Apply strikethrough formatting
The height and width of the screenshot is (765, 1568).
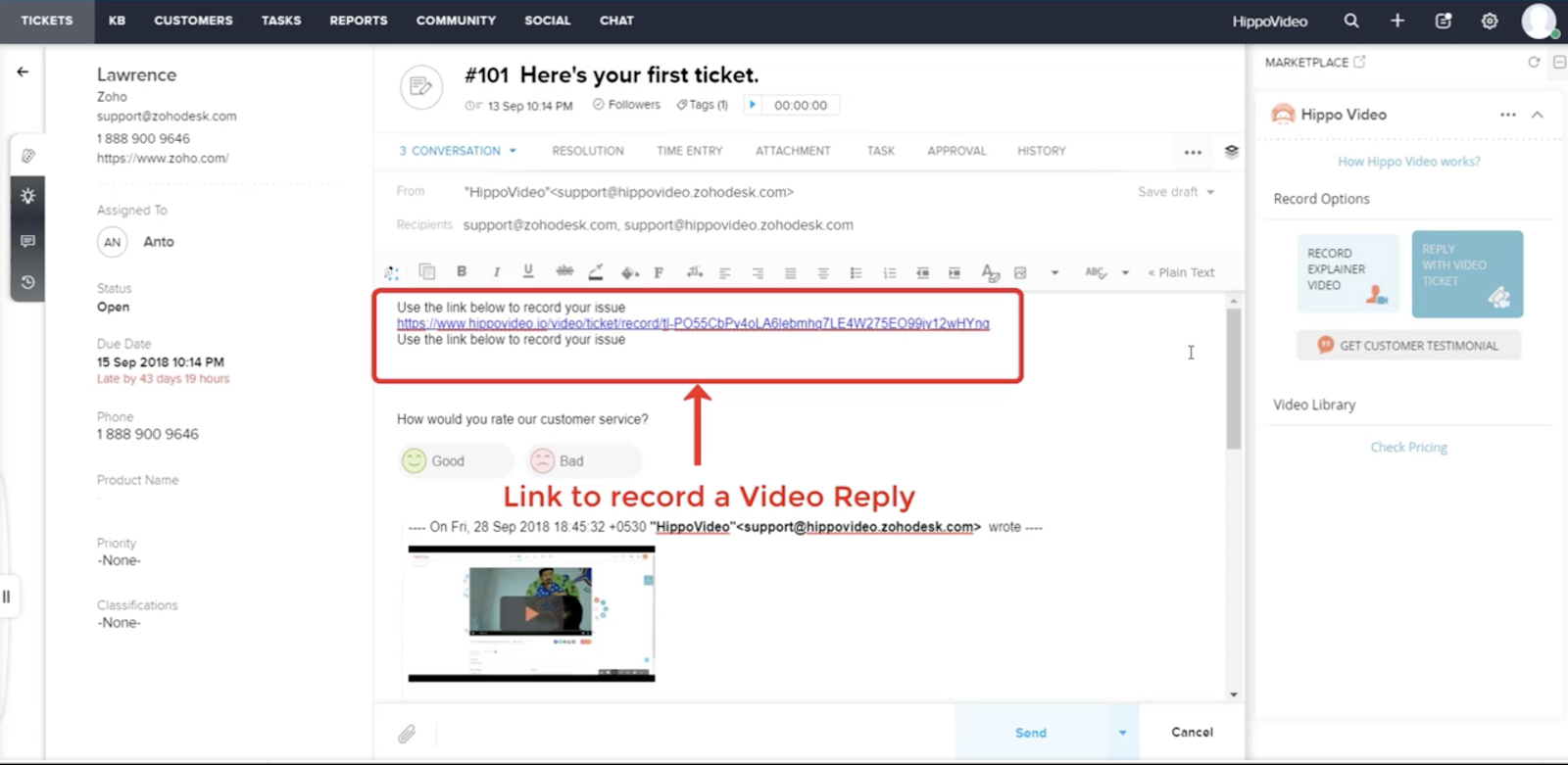click(564, 271)
